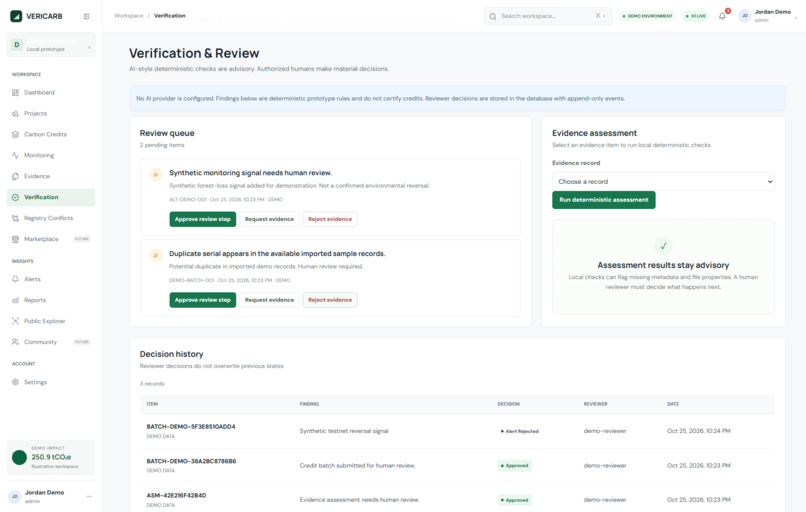Click Approved badge in Evidence assessment row

click(514, 500)
